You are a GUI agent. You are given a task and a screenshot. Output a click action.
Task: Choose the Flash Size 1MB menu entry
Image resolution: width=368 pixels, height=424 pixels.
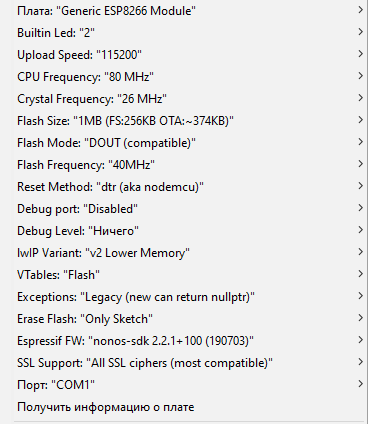coord(190,121)
